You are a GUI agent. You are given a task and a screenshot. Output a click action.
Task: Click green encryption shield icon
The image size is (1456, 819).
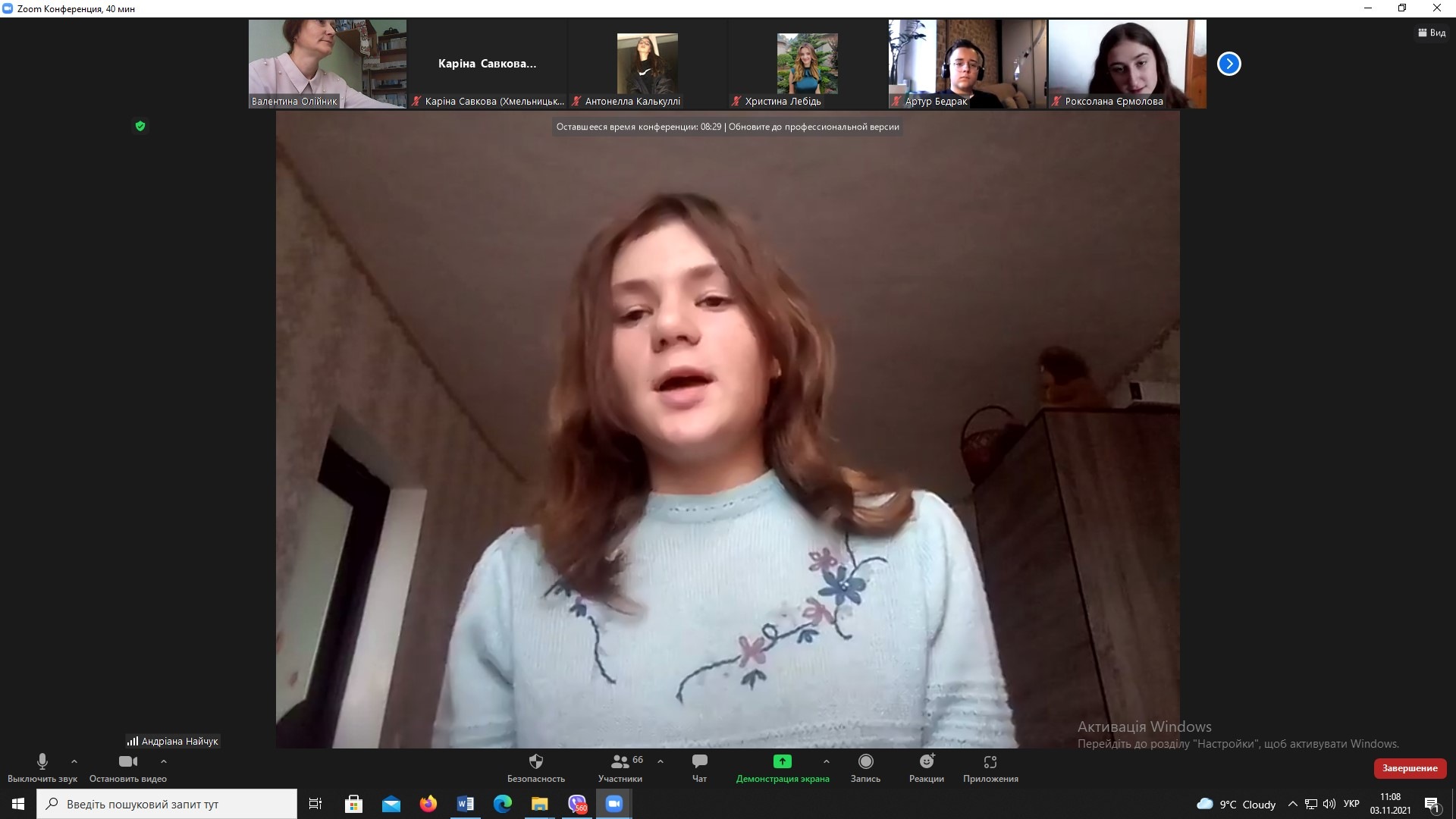140,127
